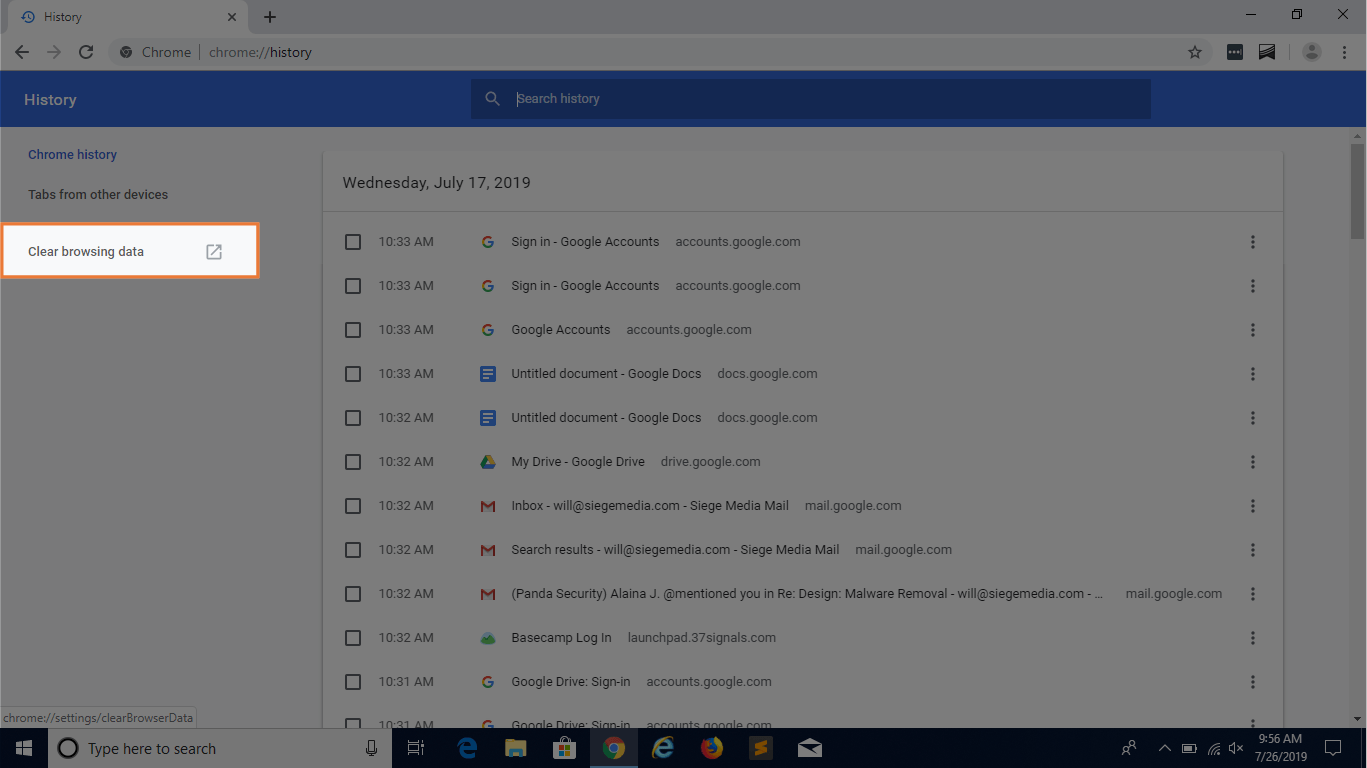This screenshot has height=768, width=1367.
Task: Open My Drive - Google Drive link
Action: [x=578, y=462]
